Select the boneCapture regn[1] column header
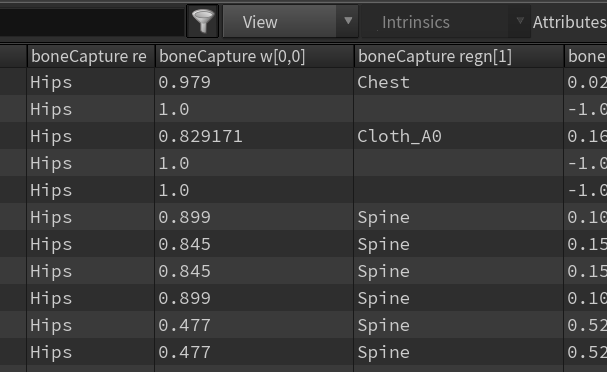This screenshot has height=372, width=607. [459, 57]
